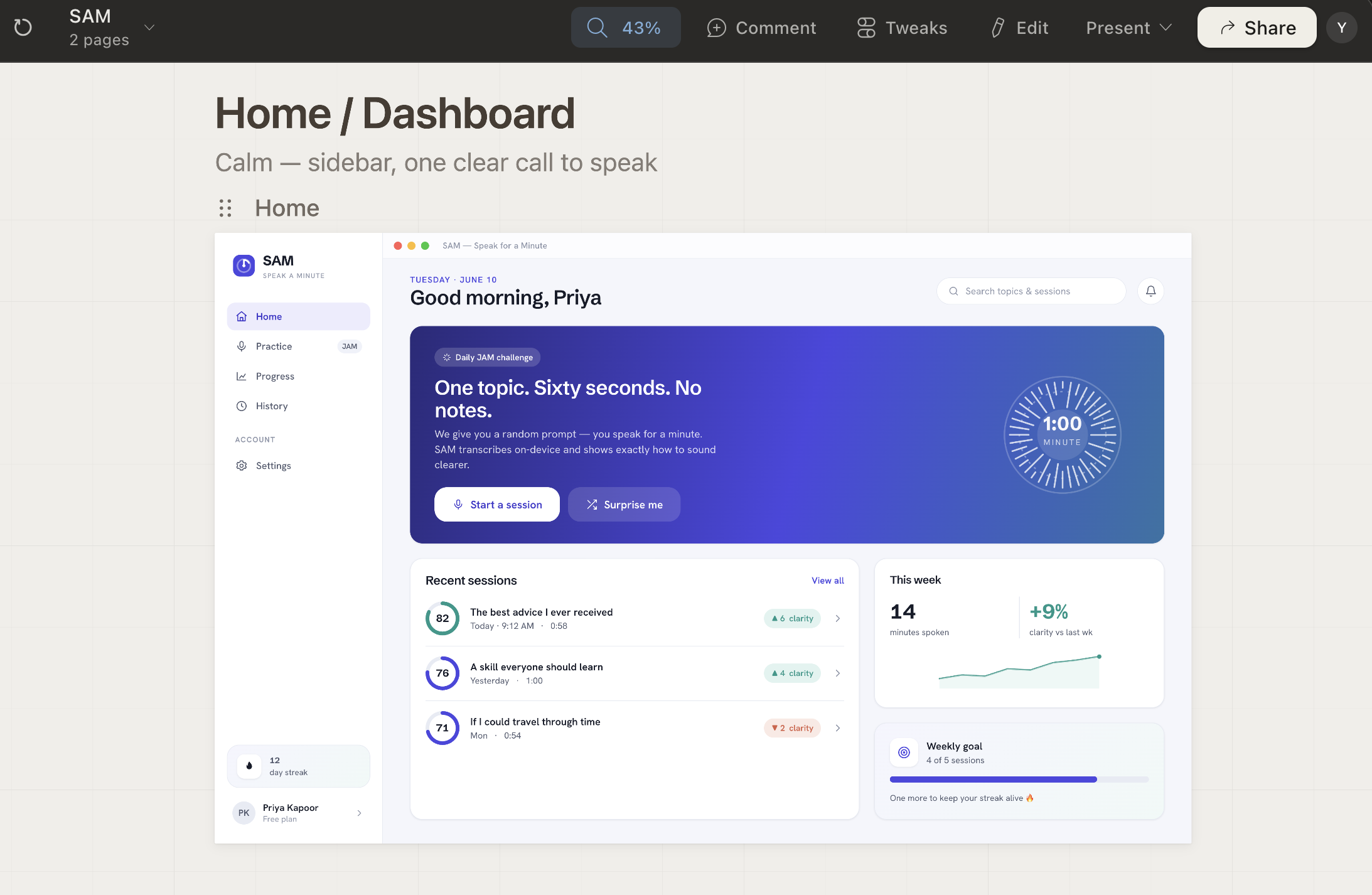Click the JAM badge next to Practice
The height and width of the screenshot is (895, 1372).
350,346
